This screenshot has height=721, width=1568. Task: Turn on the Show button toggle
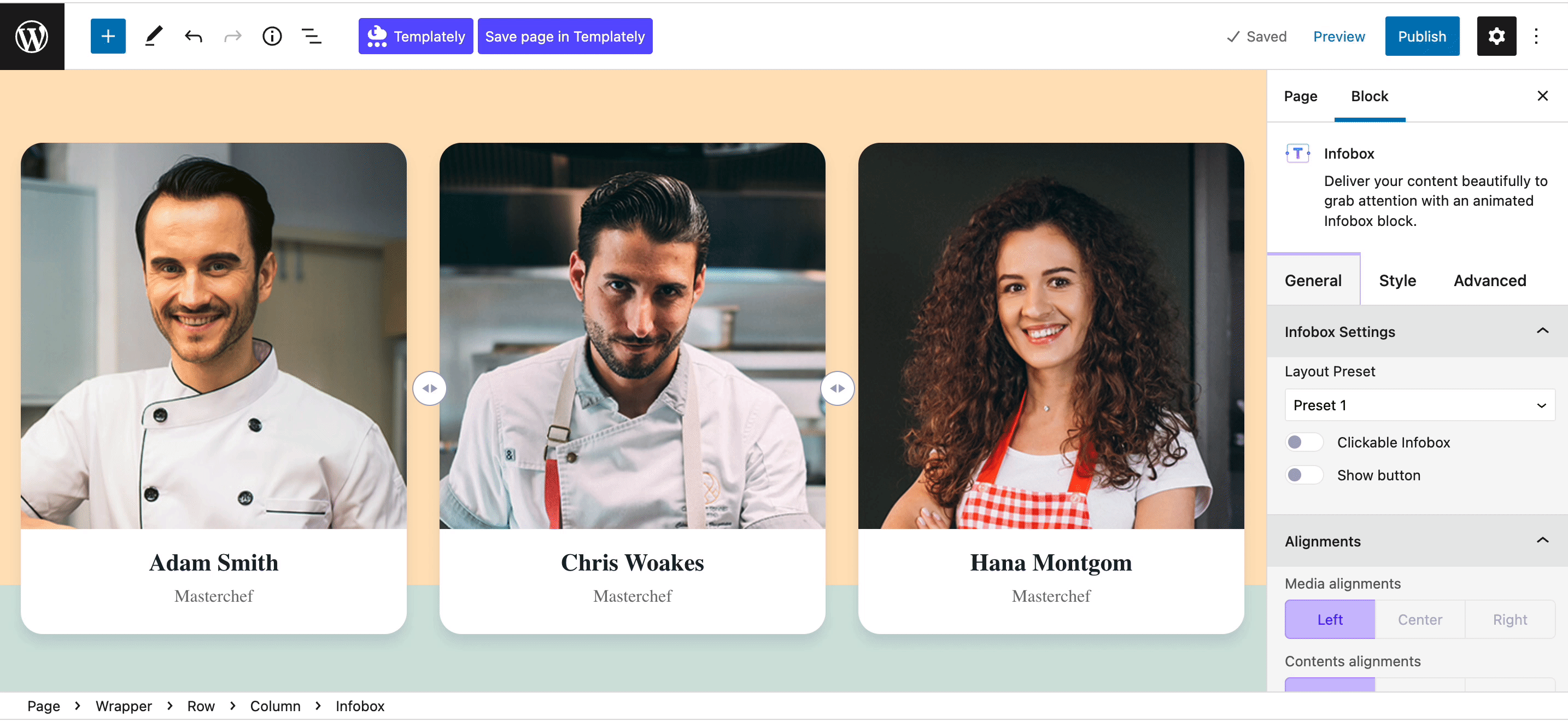(x=1304, y=475)
